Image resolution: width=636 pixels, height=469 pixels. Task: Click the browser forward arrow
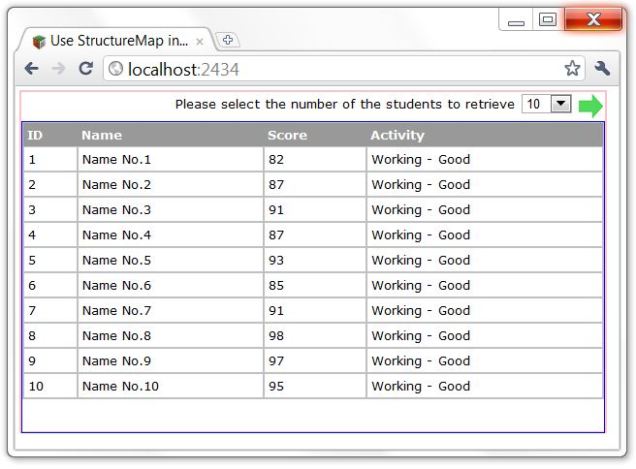[58, 69]
